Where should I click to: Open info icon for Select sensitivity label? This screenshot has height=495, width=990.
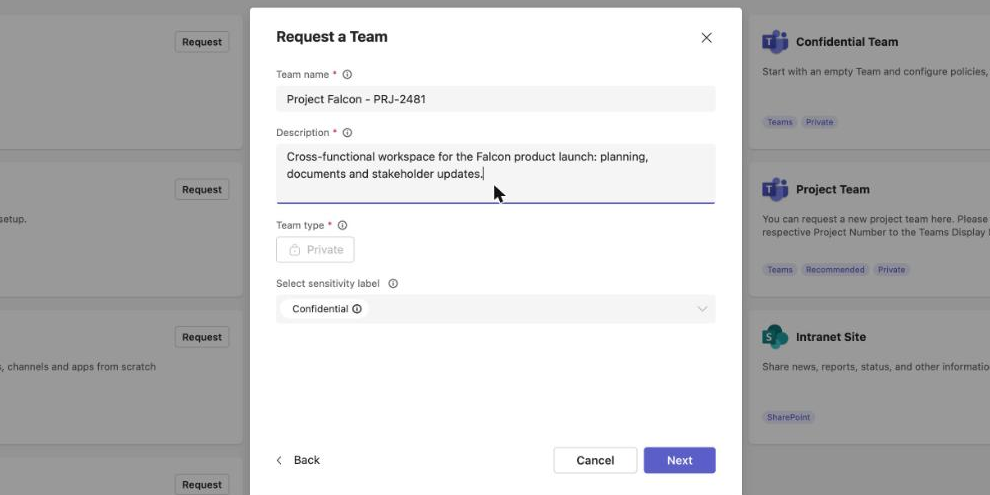point(393,283)
